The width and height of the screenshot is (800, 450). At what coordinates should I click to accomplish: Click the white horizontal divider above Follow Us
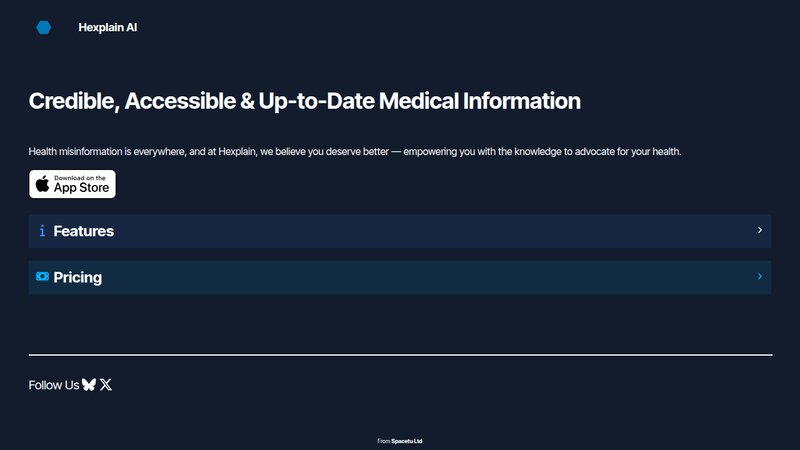point(401,355)
